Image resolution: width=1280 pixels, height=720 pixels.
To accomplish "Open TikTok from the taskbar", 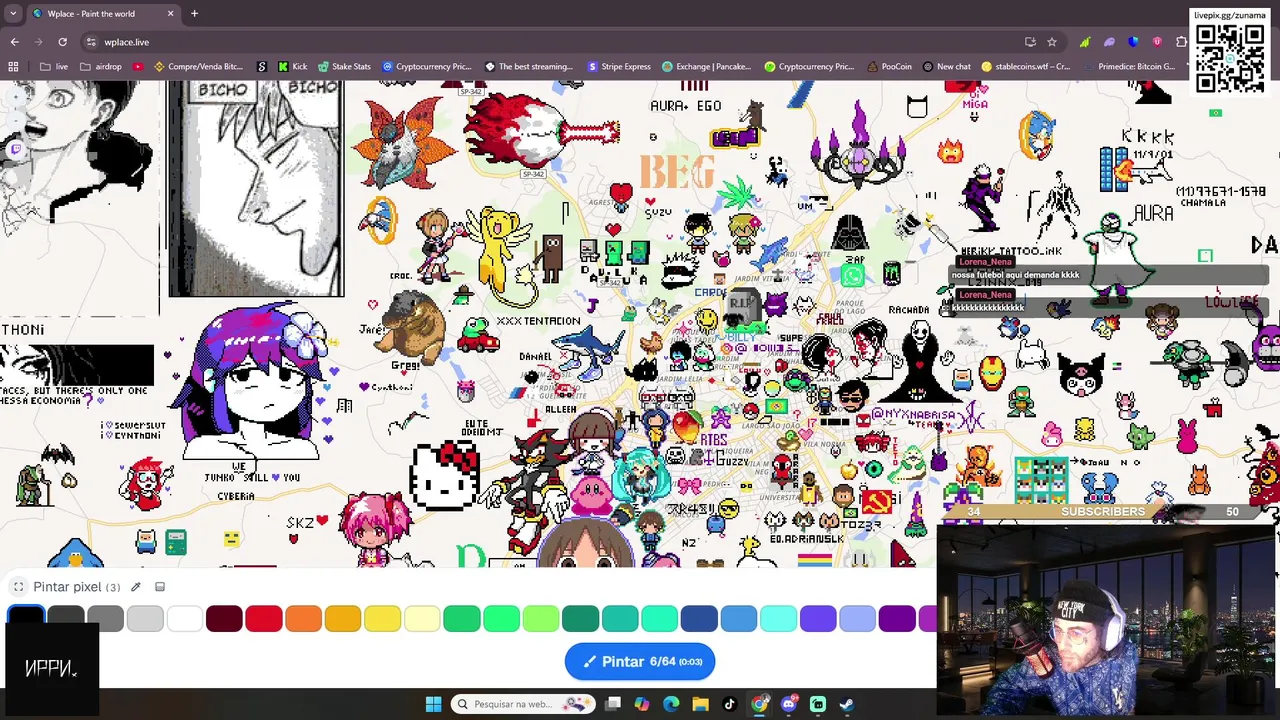I will 729,704.
